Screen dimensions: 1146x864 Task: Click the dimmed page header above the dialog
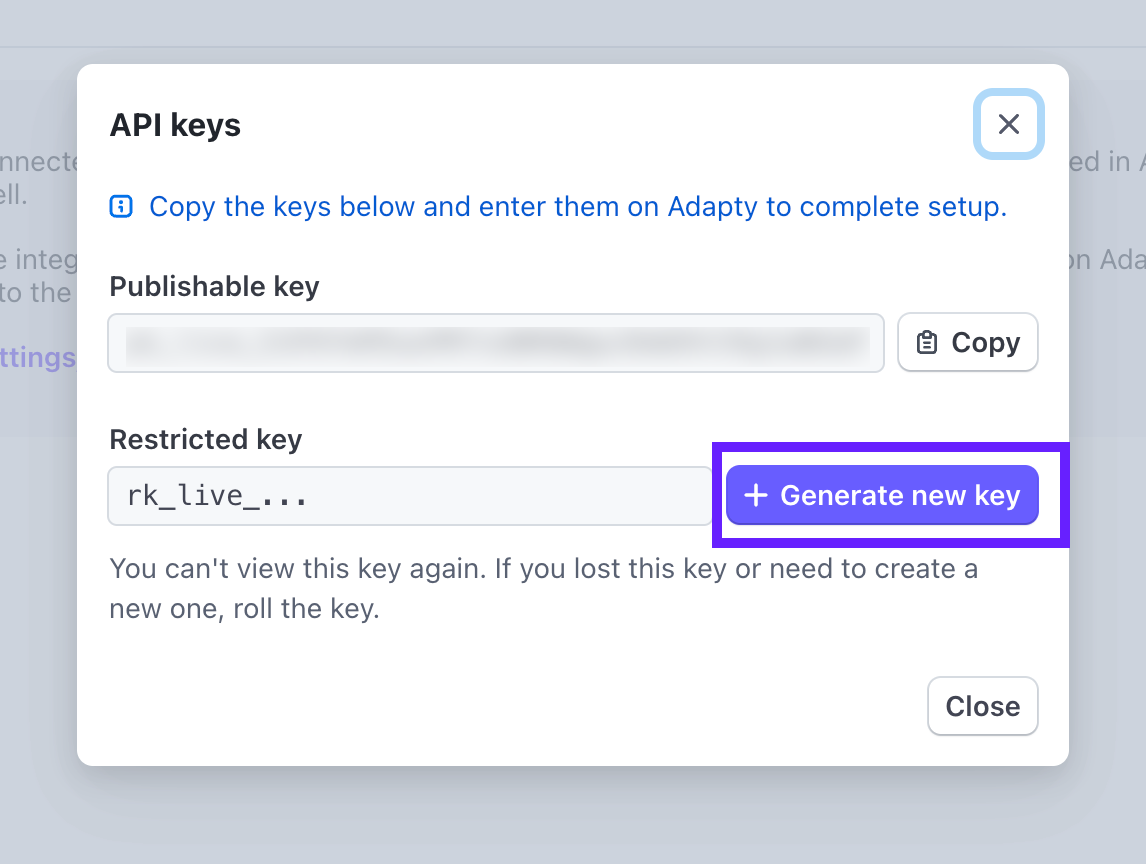pos(573,24)
